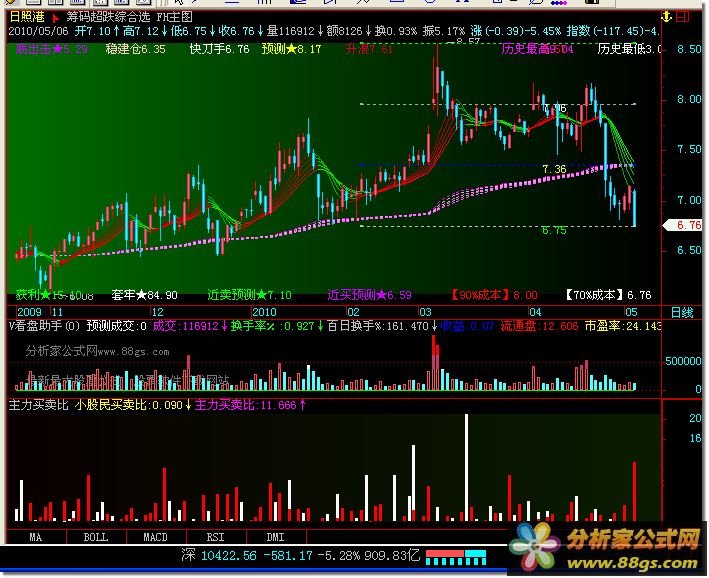Click the red flag marker next to 日照港
Viewport: 709px width, 578px height.
pos(56,18)
